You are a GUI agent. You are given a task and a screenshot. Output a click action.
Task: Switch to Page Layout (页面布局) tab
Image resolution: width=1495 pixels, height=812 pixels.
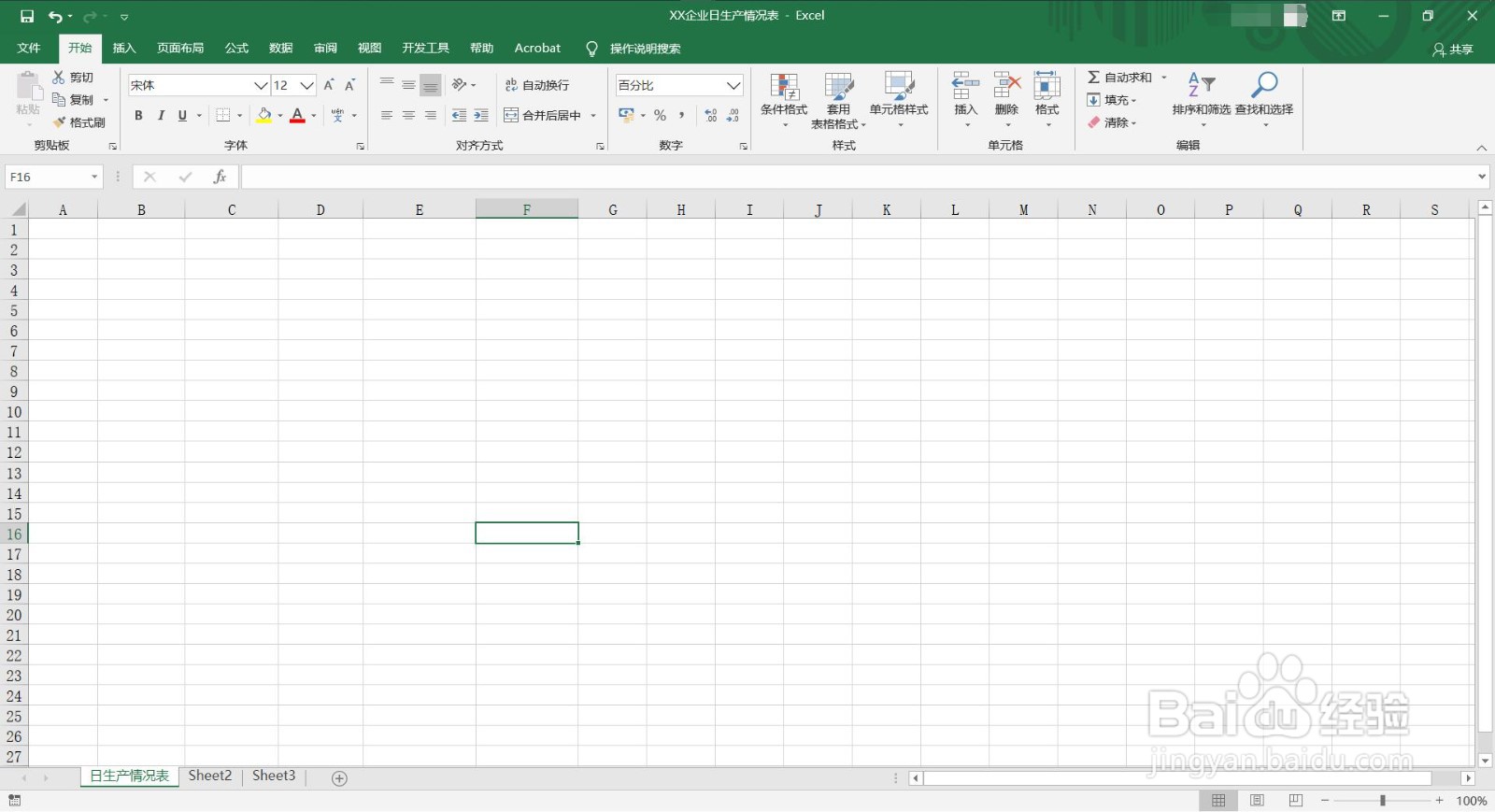click(x=180, y=48)
